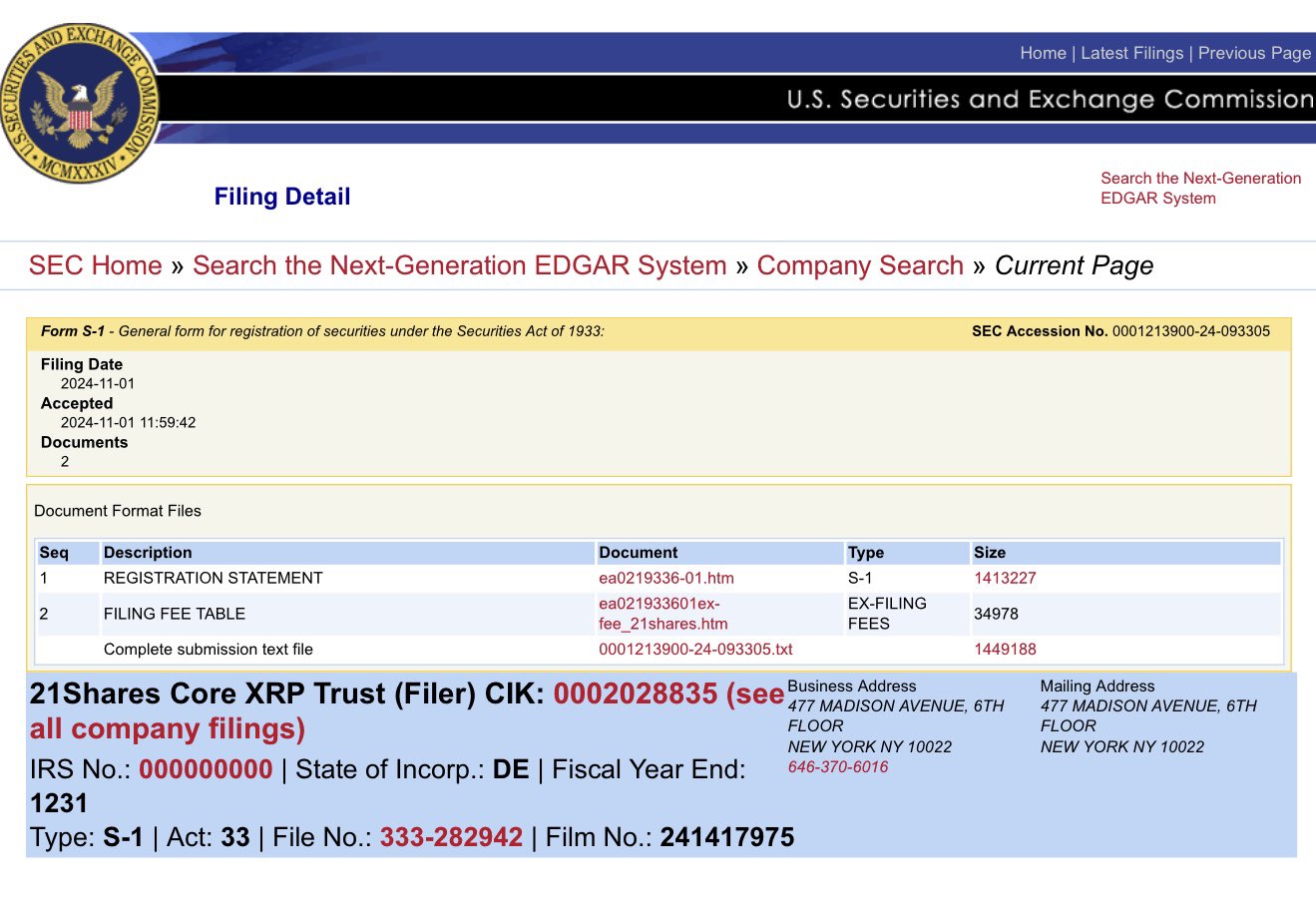
Task: Click Complete submission text file description
Action: coord(209,650)
